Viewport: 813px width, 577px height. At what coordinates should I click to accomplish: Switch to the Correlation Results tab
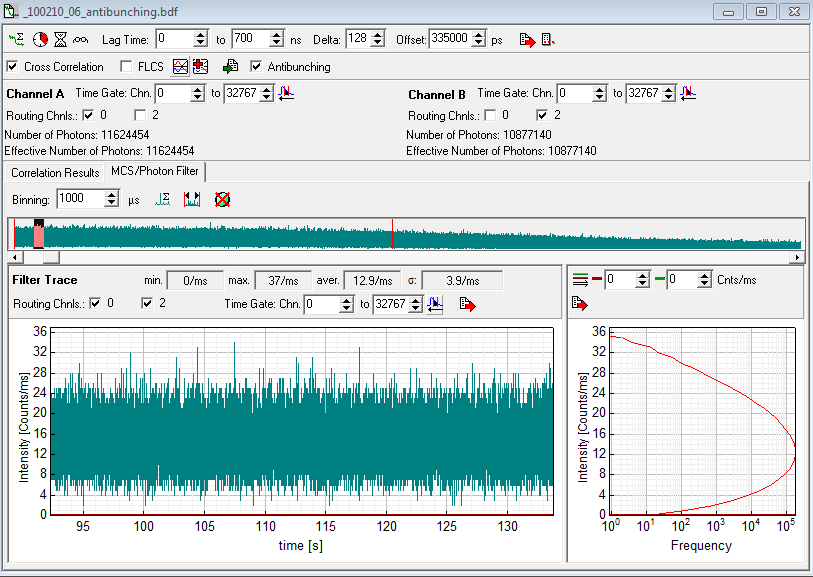click(x=55, y=173)
